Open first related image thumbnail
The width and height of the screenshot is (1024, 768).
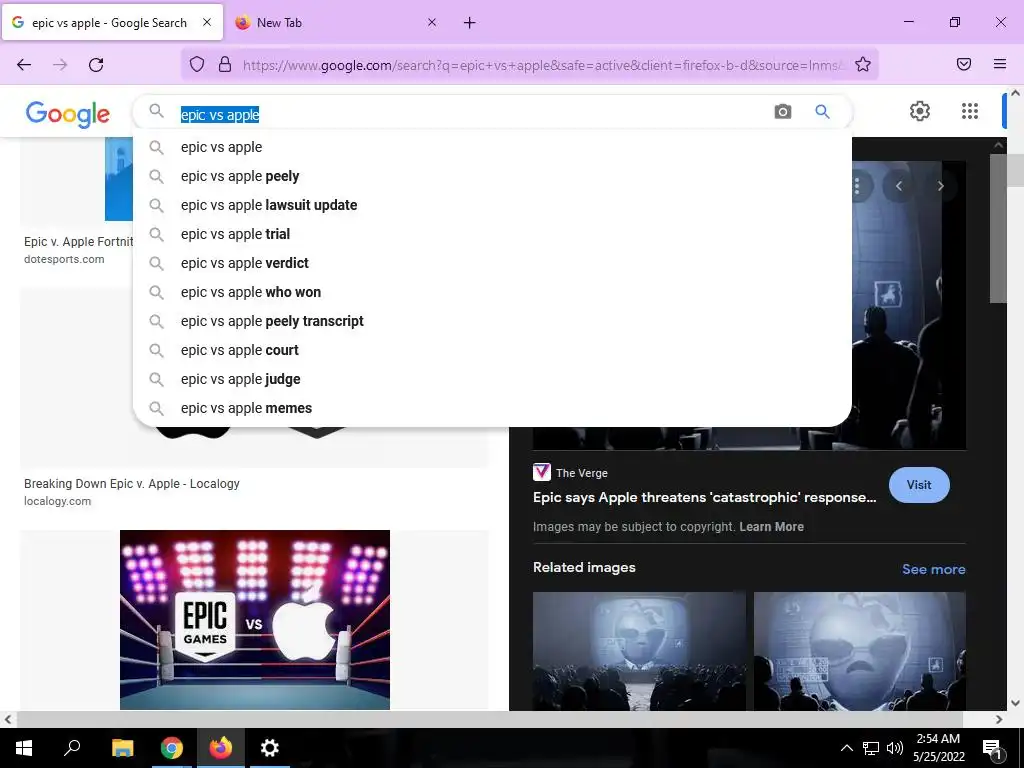click(x=639, y=651)
